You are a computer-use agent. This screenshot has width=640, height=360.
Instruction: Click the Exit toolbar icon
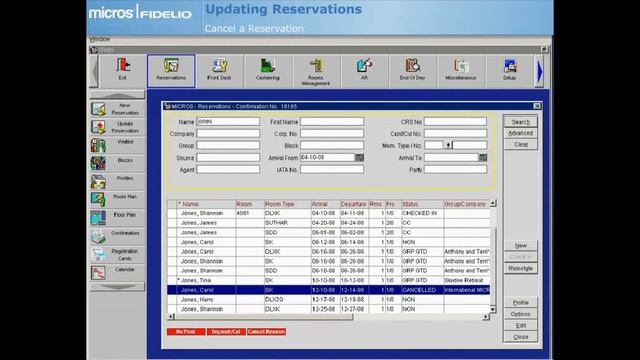[x=122, y=71]
